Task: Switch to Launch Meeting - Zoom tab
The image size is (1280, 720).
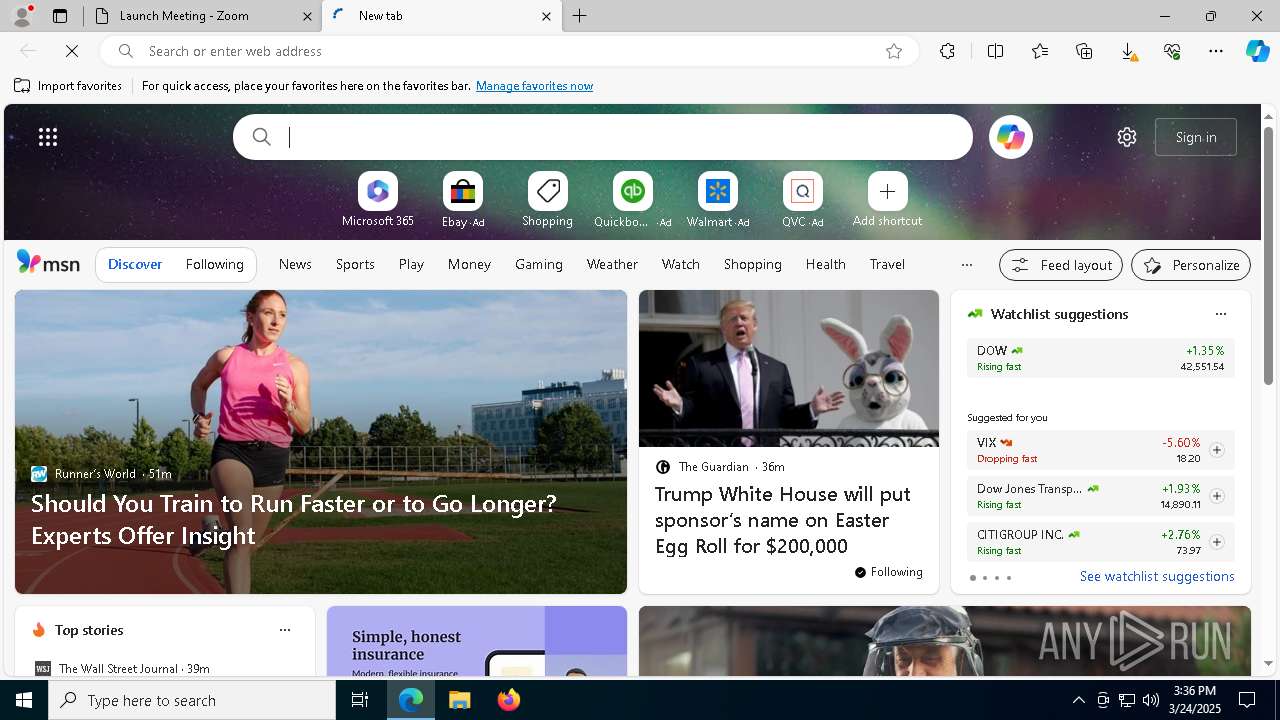Action: click(x=202, y=16)
